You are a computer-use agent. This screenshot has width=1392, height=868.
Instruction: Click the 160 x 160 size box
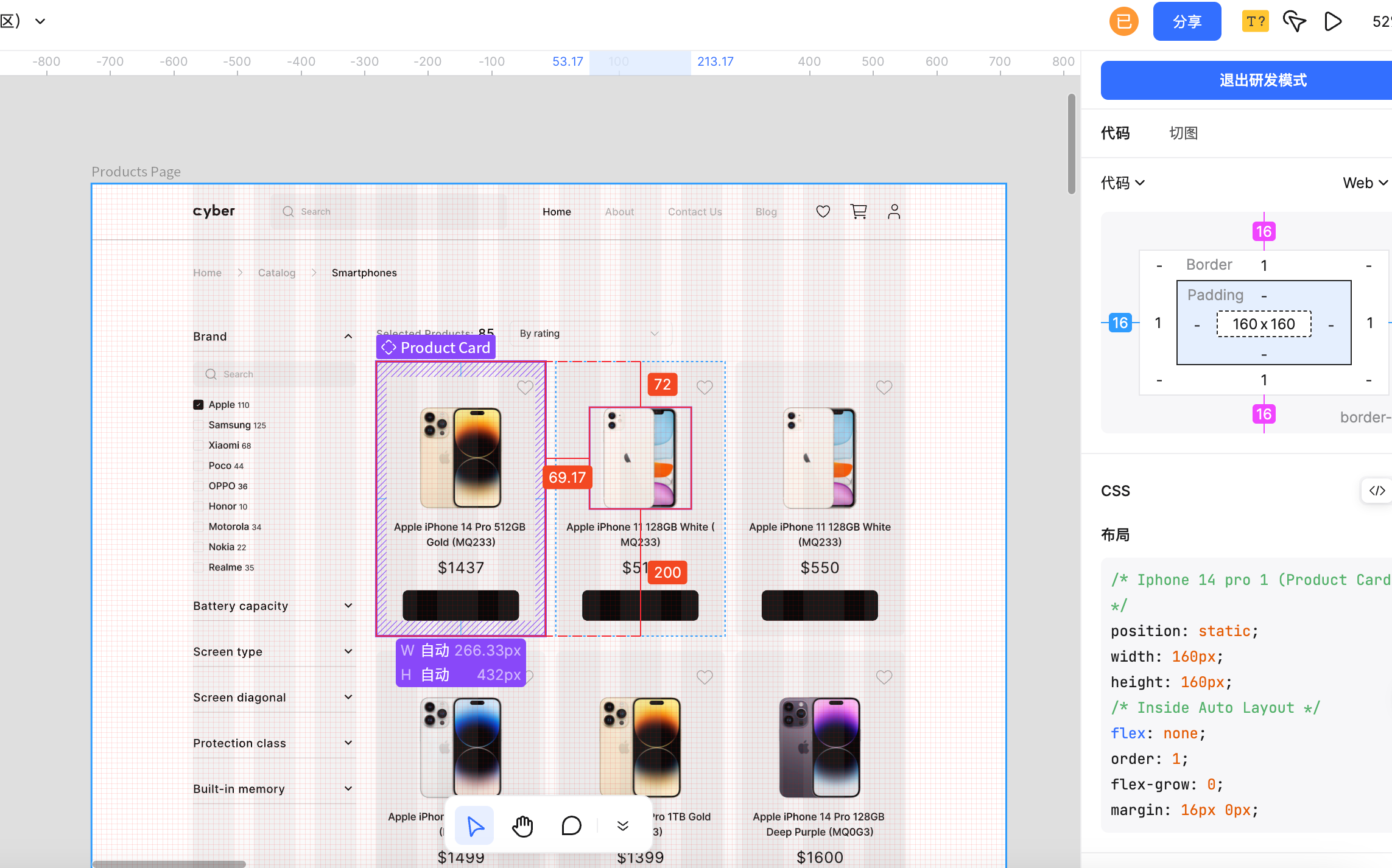(x=1264, y=324)
